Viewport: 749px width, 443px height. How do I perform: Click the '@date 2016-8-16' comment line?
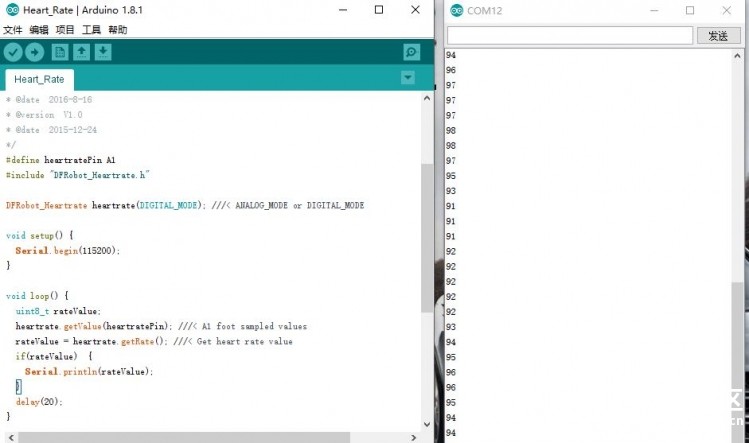click(x=49, y=100)
